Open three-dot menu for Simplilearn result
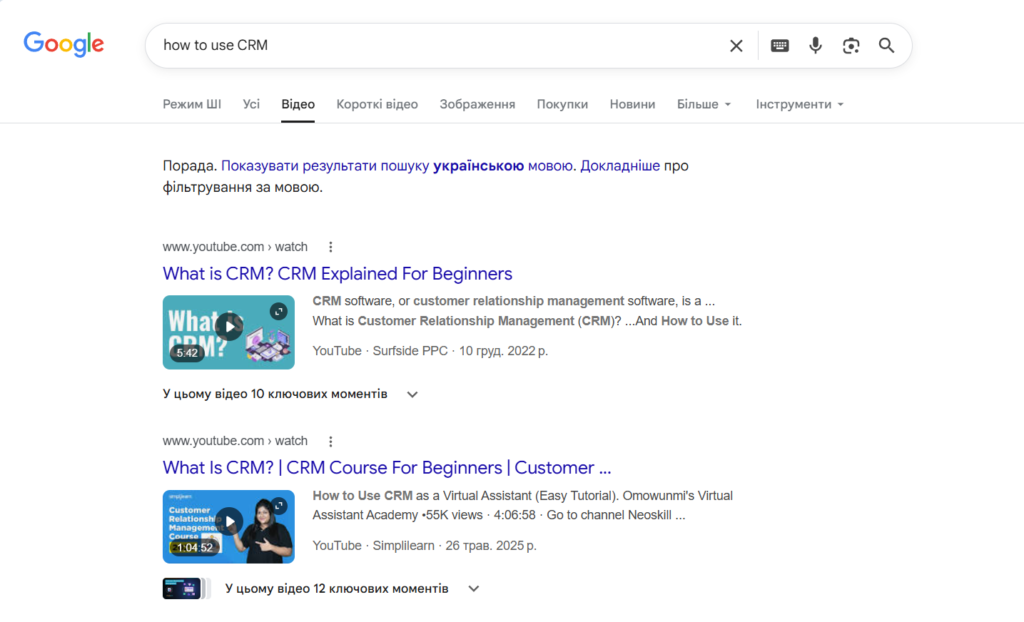The width and height of the screenshot is (1024, 622). coord(331,441)
